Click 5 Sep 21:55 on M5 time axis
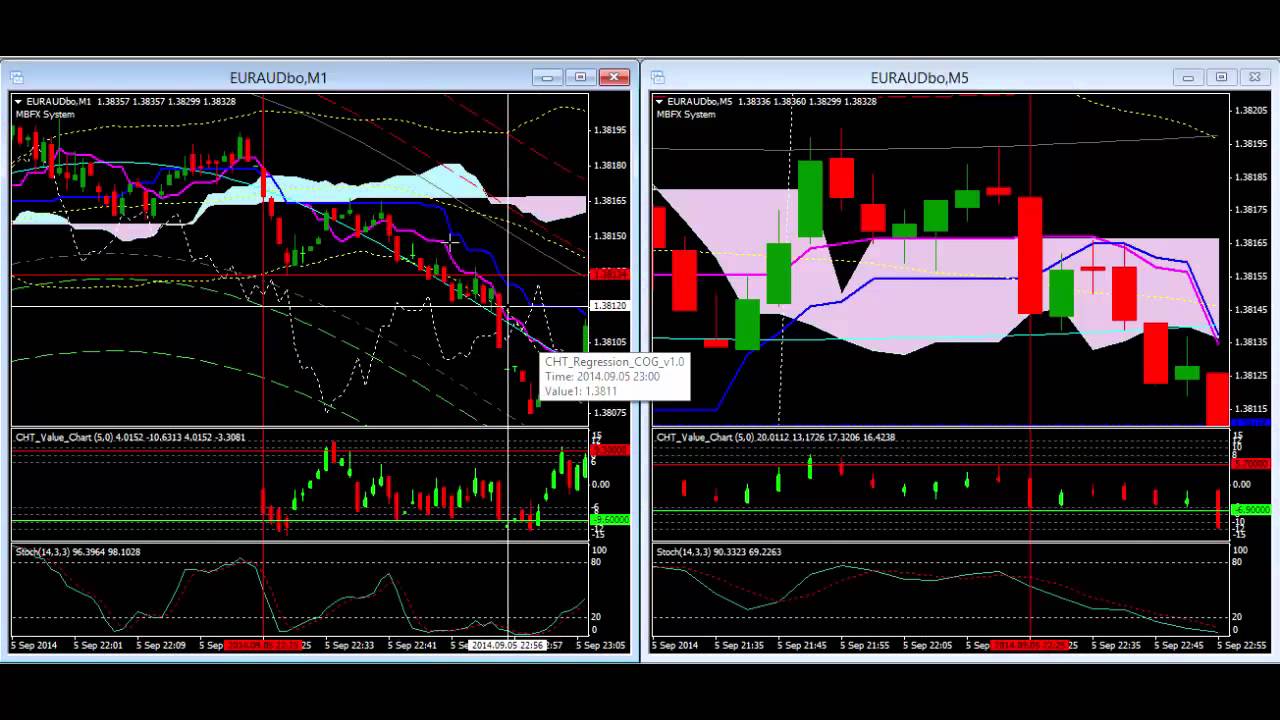The image size is (1280, 720). 866,646
